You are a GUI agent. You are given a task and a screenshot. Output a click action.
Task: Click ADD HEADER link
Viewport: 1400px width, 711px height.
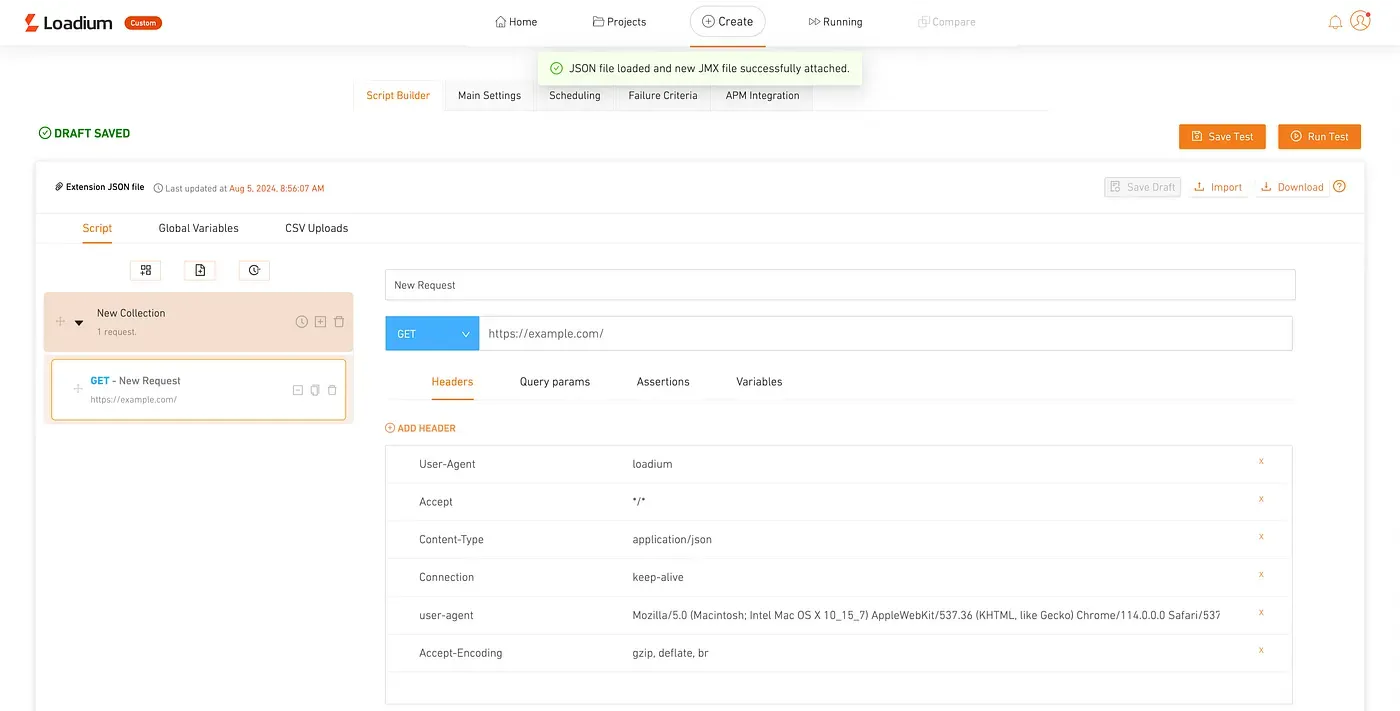click(420, 428)
